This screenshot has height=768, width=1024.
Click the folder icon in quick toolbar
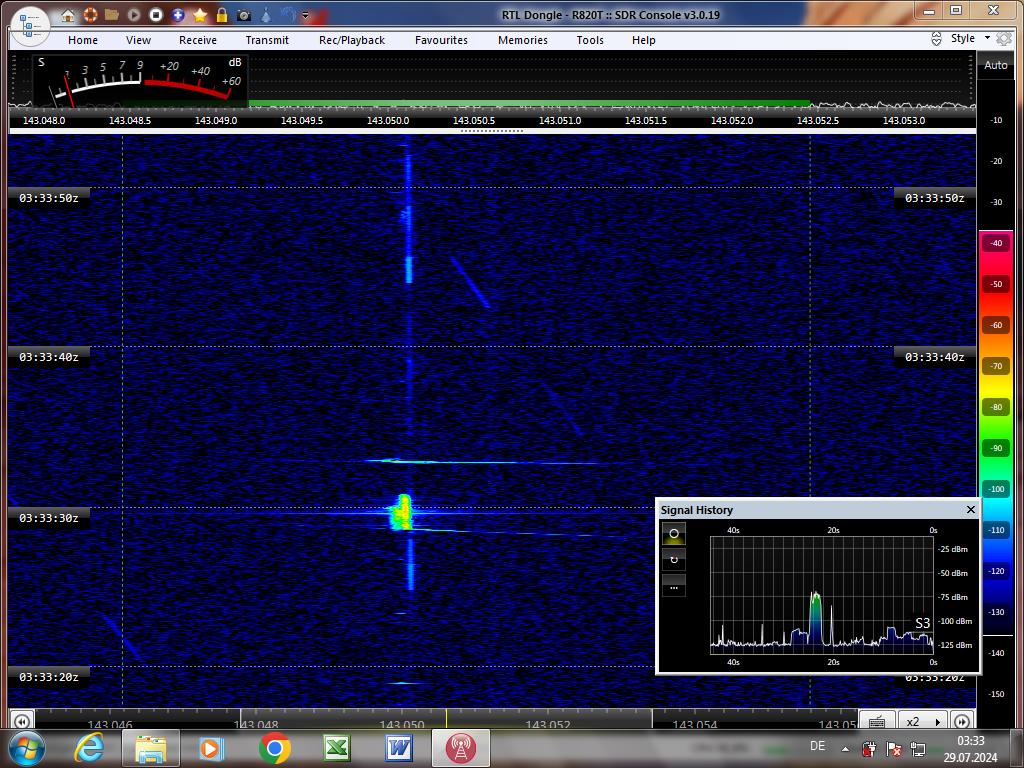coord(112,14)
